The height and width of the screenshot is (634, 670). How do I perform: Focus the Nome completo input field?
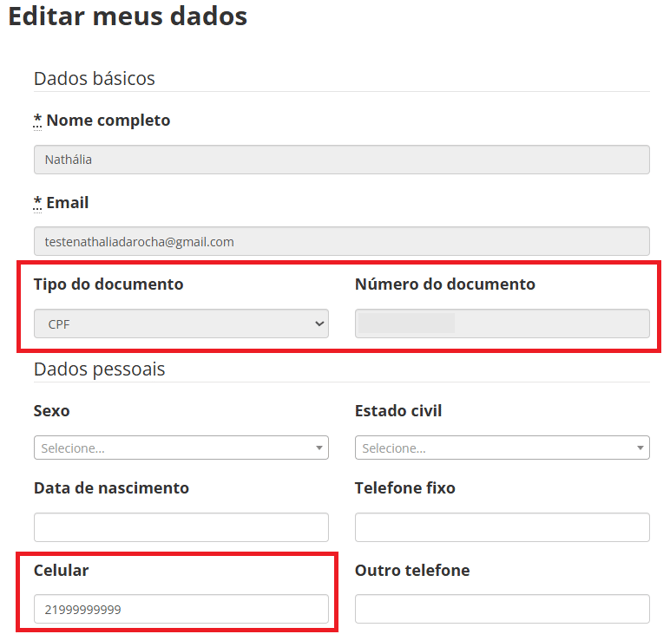pos(341,159)
